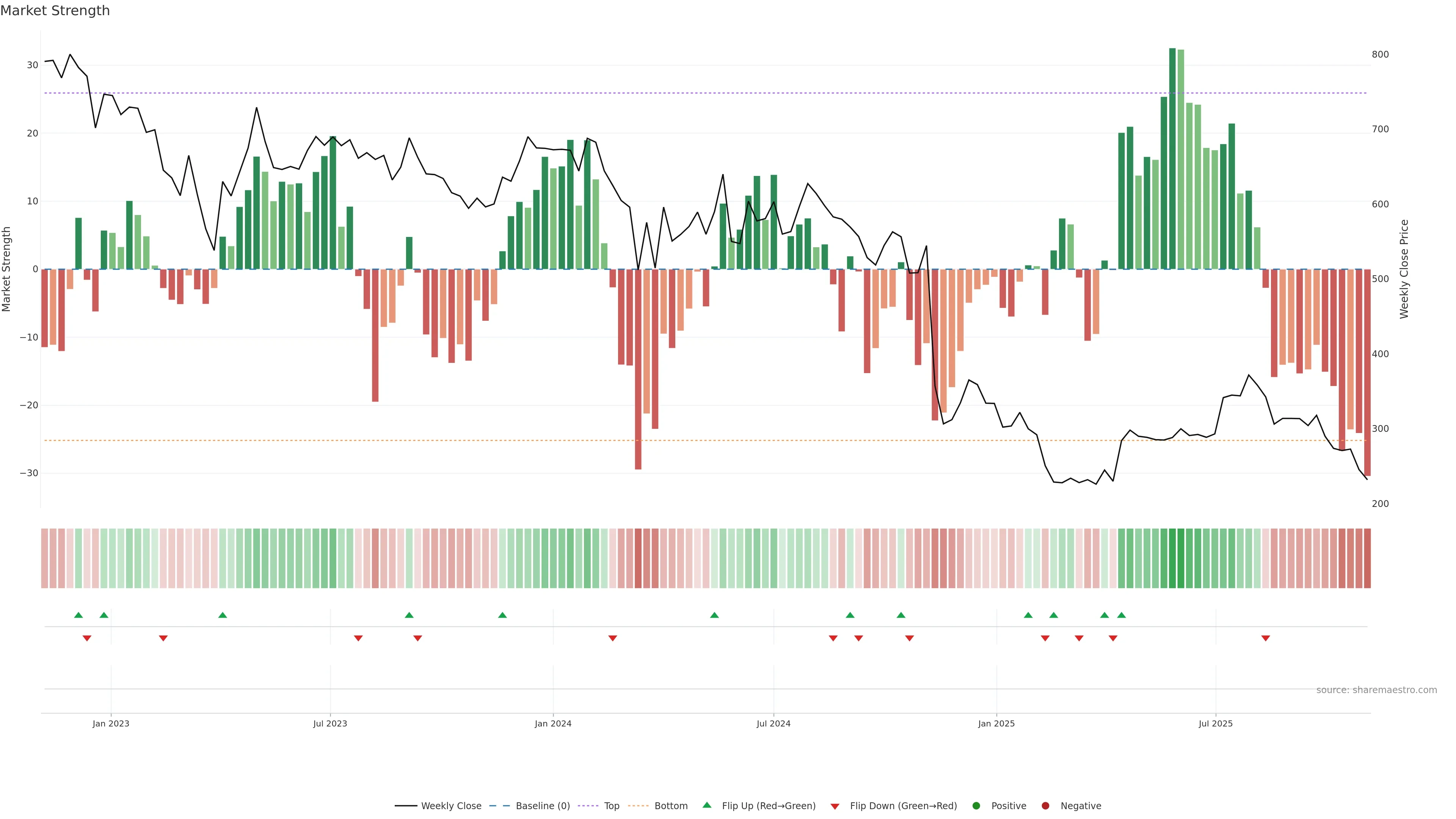Click the tallest green bar near 32

(x=1172, y=158)
